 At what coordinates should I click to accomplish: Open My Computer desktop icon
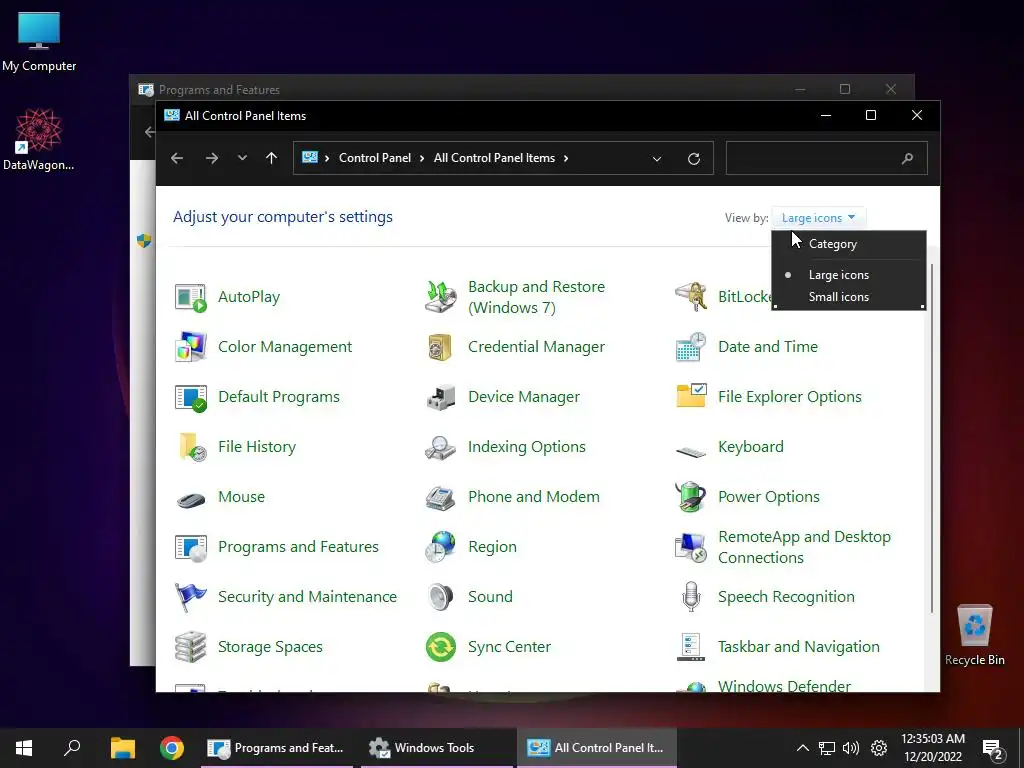click(x=39, y=42)
